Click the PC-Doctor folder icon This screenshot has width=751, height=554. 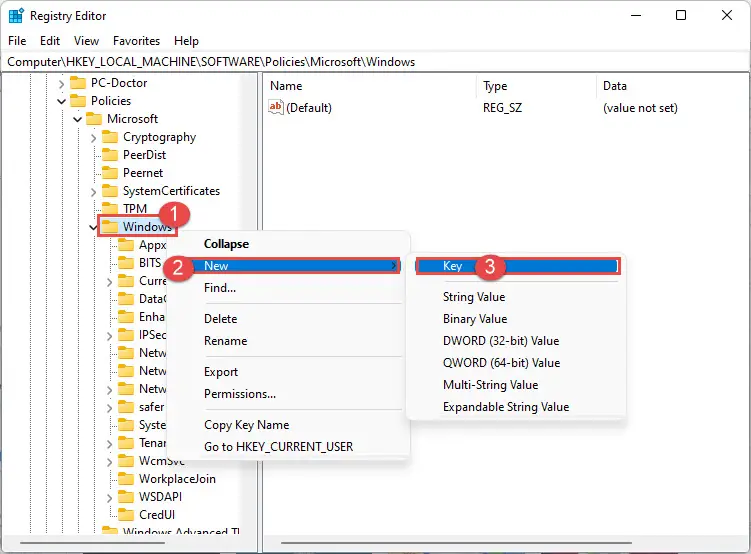pos(78,83)
